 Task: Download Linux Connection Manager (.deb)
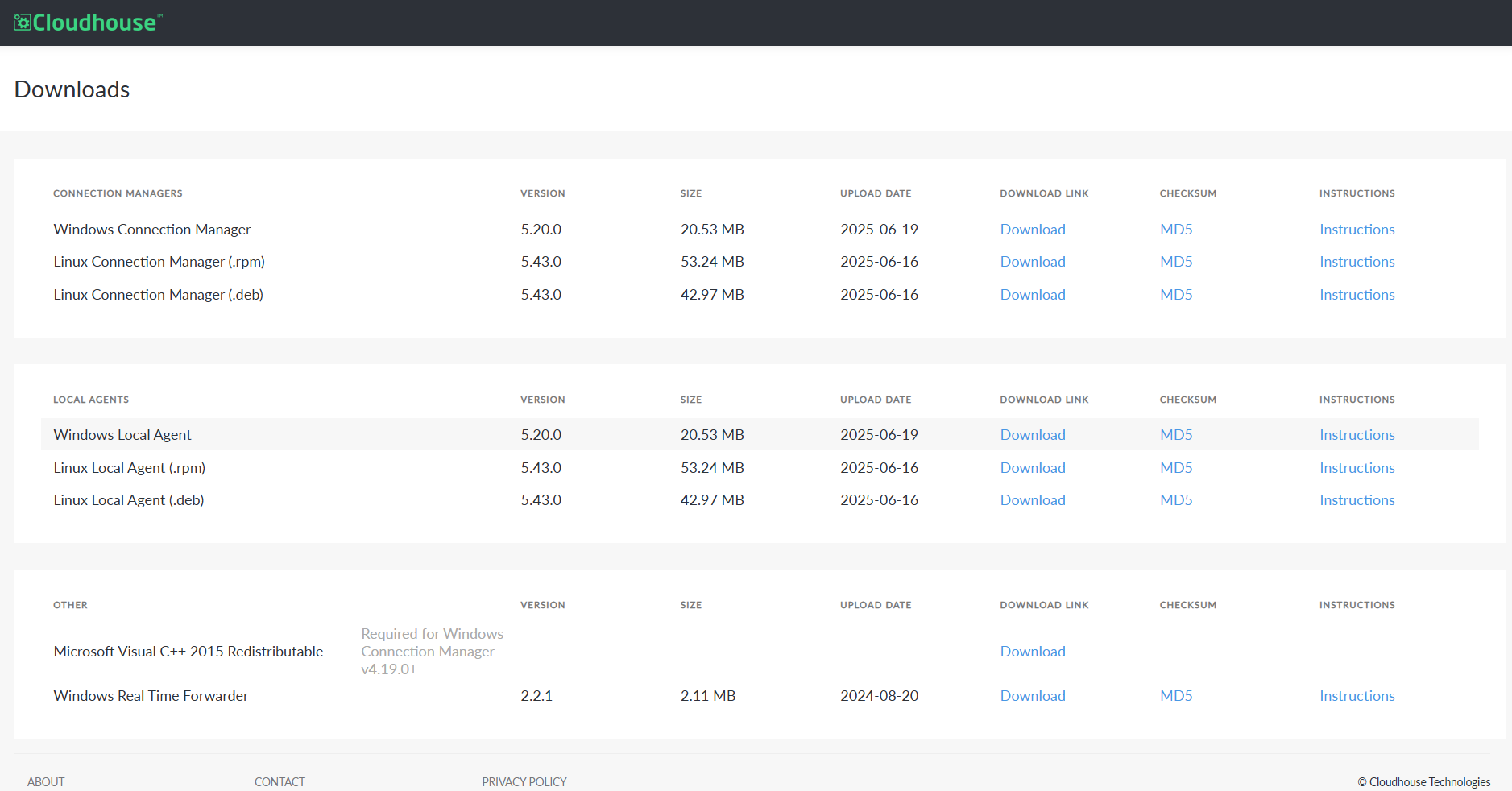coord(1033,295)
